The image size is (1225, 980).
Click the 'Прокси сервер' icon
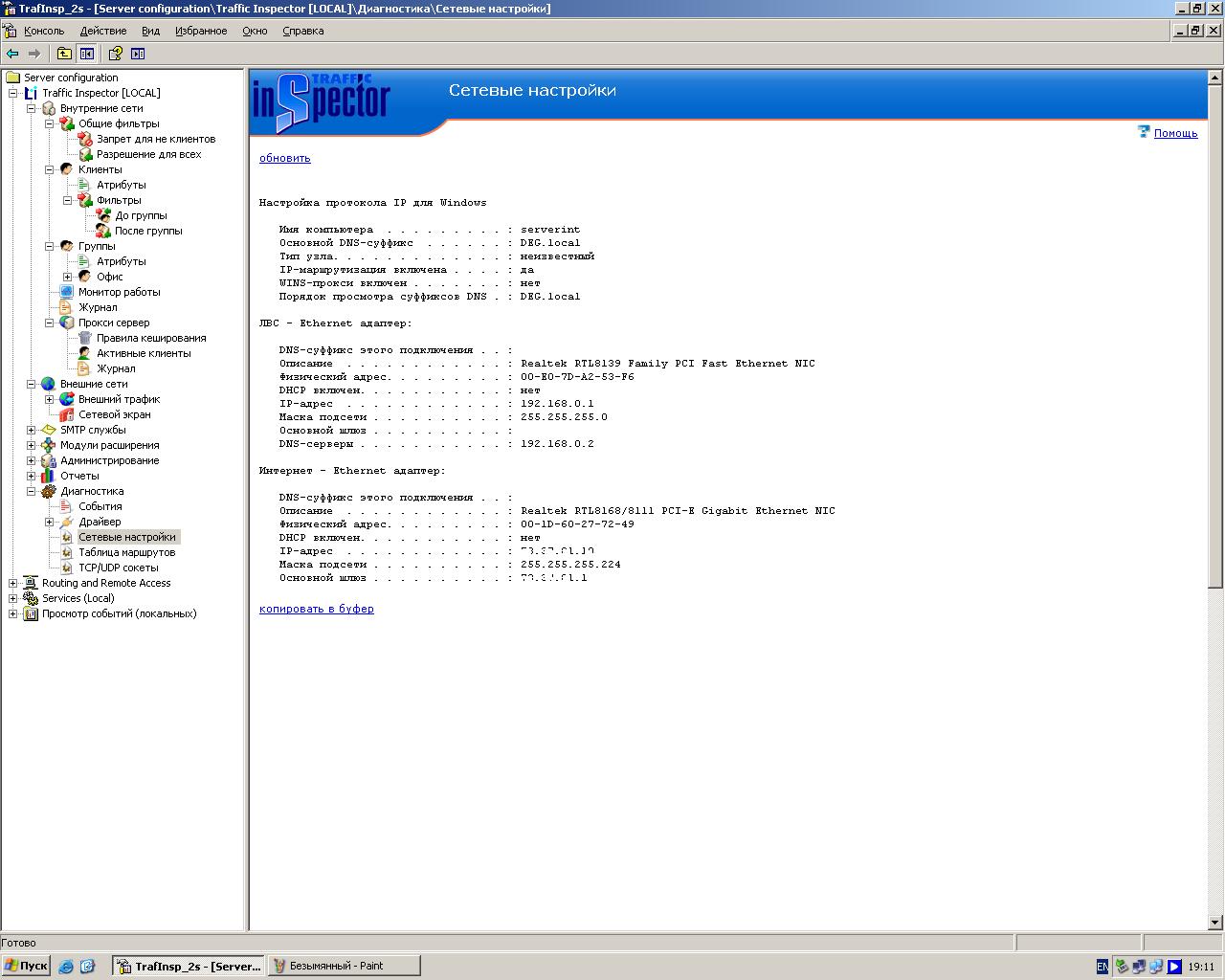[x=67, y=323]
